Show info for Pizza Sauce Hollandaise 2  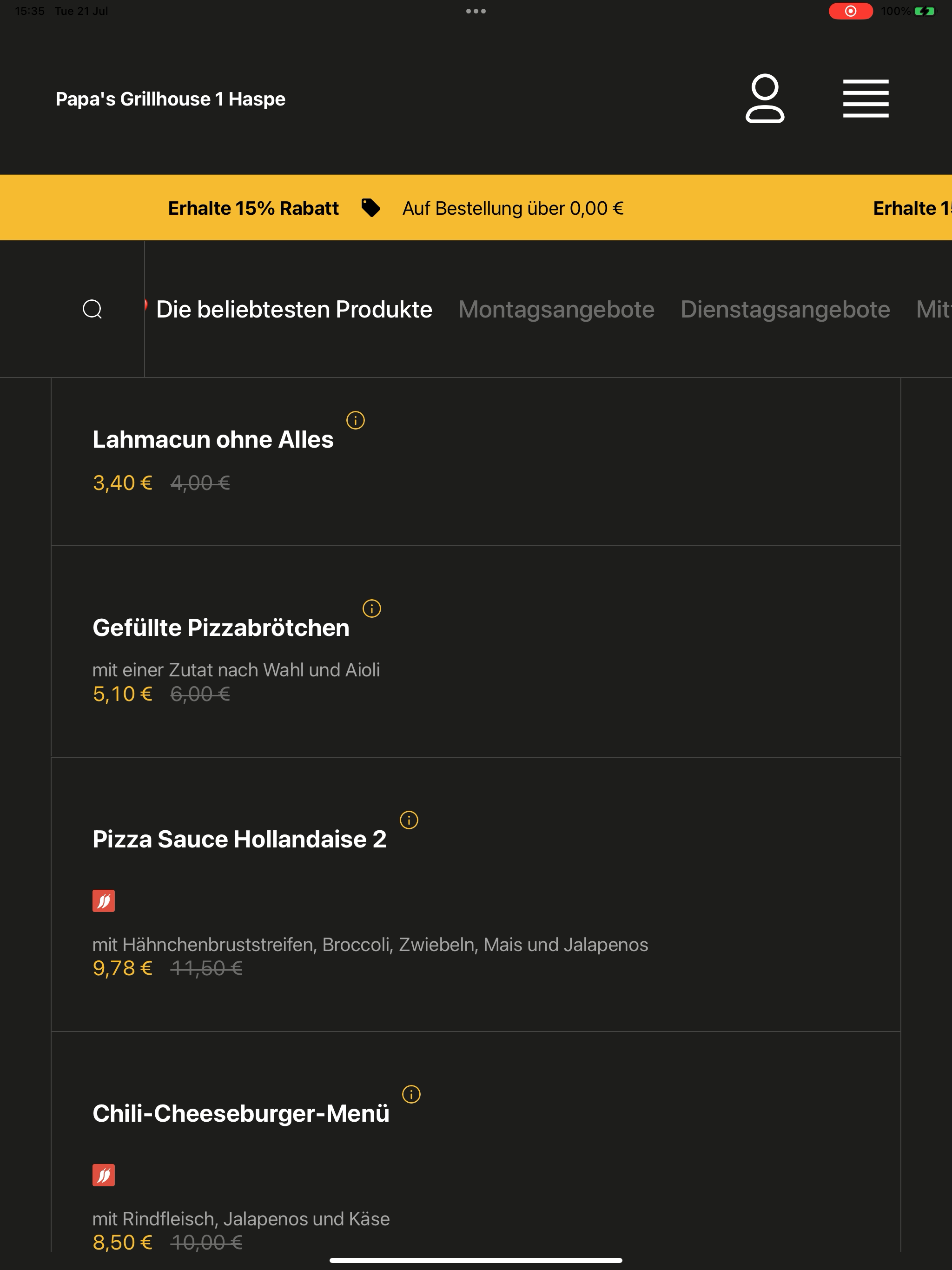coord(409,820)
